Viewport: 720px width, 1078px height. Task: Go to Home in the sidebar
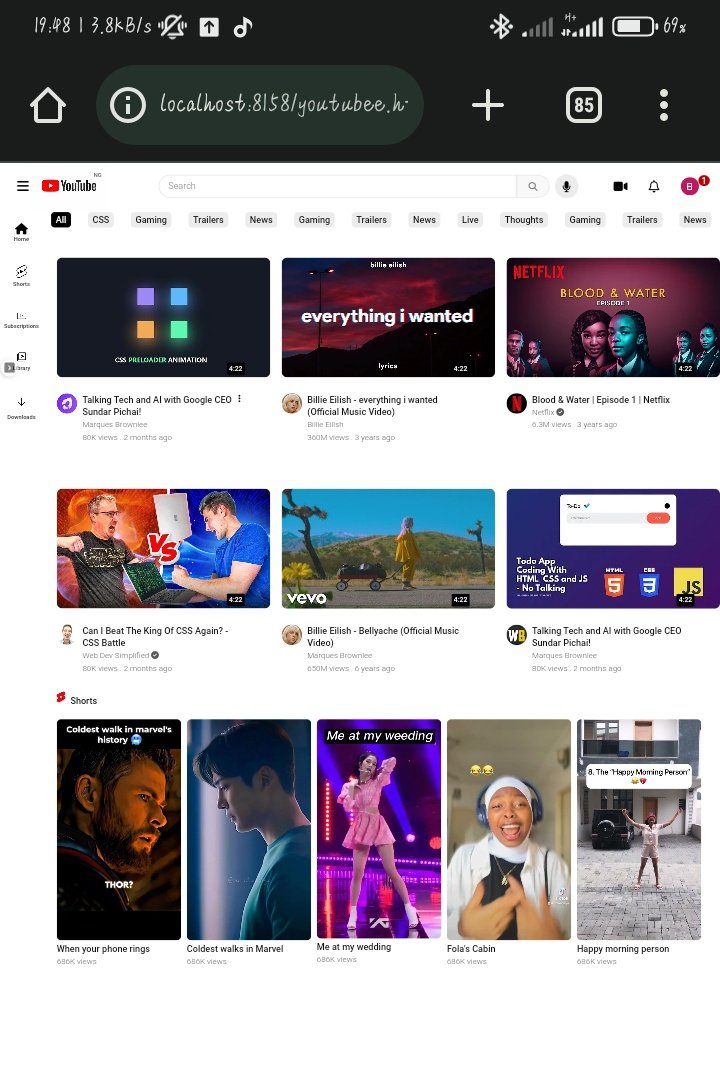(x=21, y=232)
